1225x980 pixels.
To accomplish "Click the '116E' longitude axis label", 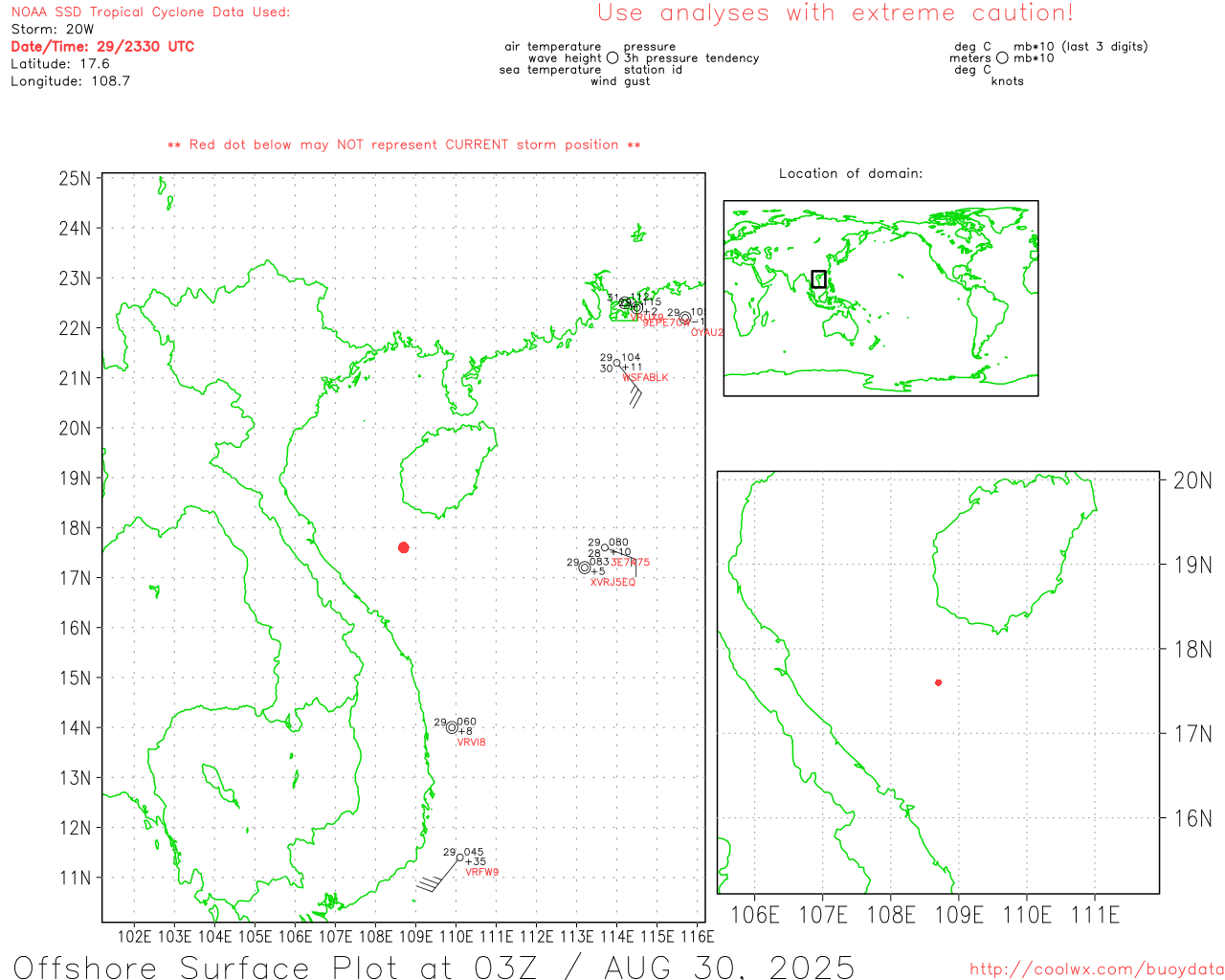I will pyautogui.click(x=698, y=937).
